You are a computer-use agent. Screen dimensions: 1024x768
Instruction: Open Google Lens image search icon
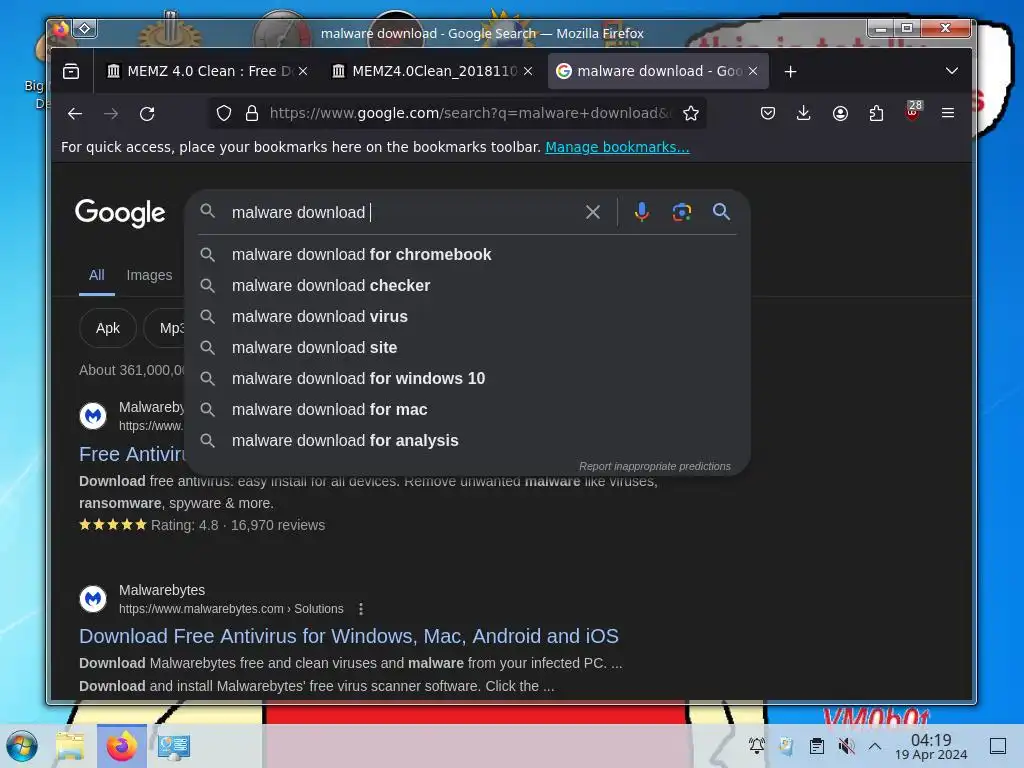click(x=682, y=212)
